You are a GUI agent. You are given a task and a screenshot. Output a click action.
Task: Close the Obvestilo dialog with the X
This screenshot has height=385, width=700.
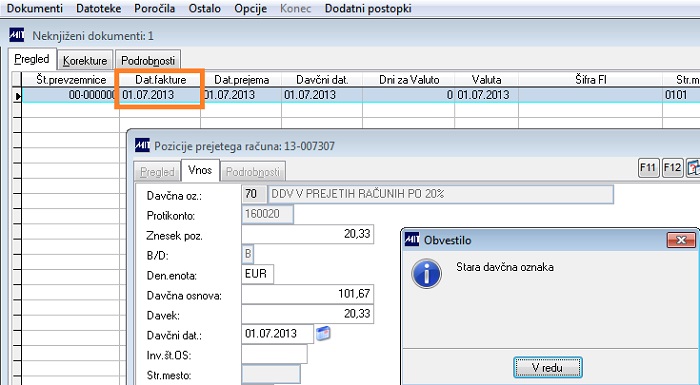point(681,240)
